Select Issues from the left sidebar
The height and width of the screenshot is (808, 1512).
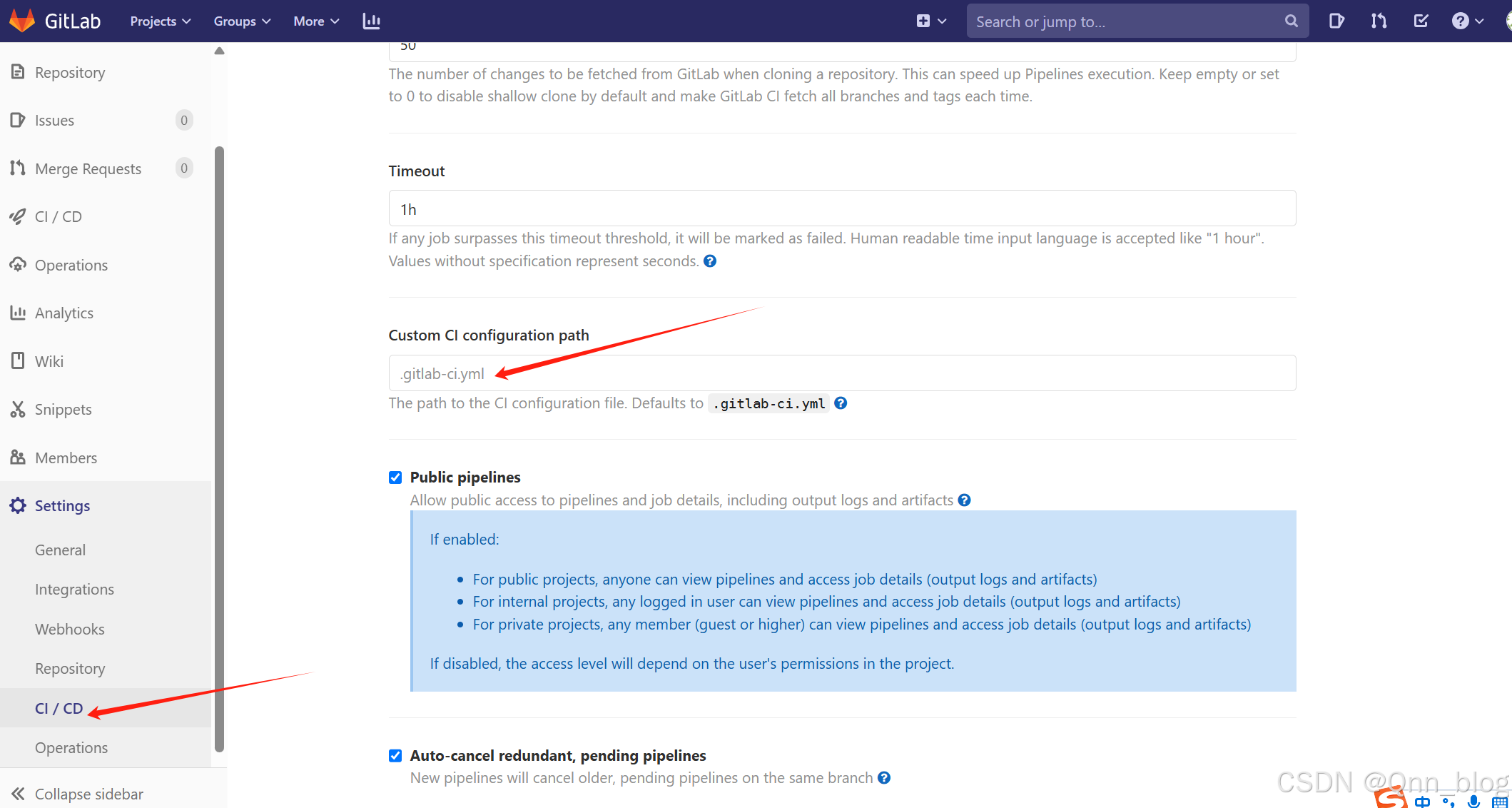point(54,120)
